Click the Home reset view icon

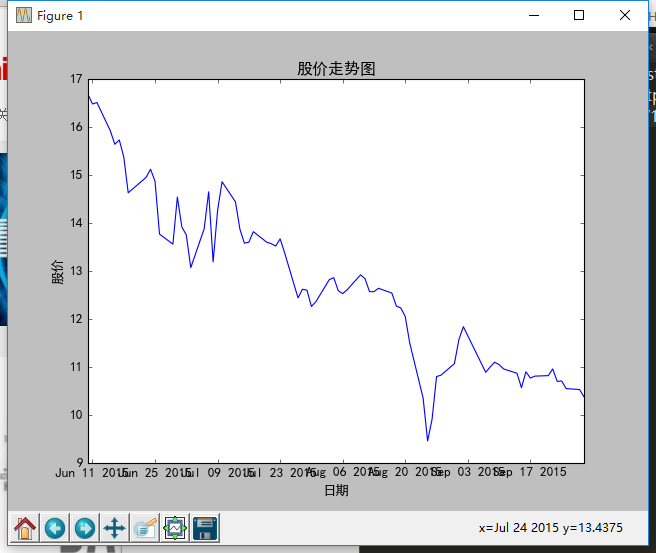pyautogui.click(x=25, y=527)
